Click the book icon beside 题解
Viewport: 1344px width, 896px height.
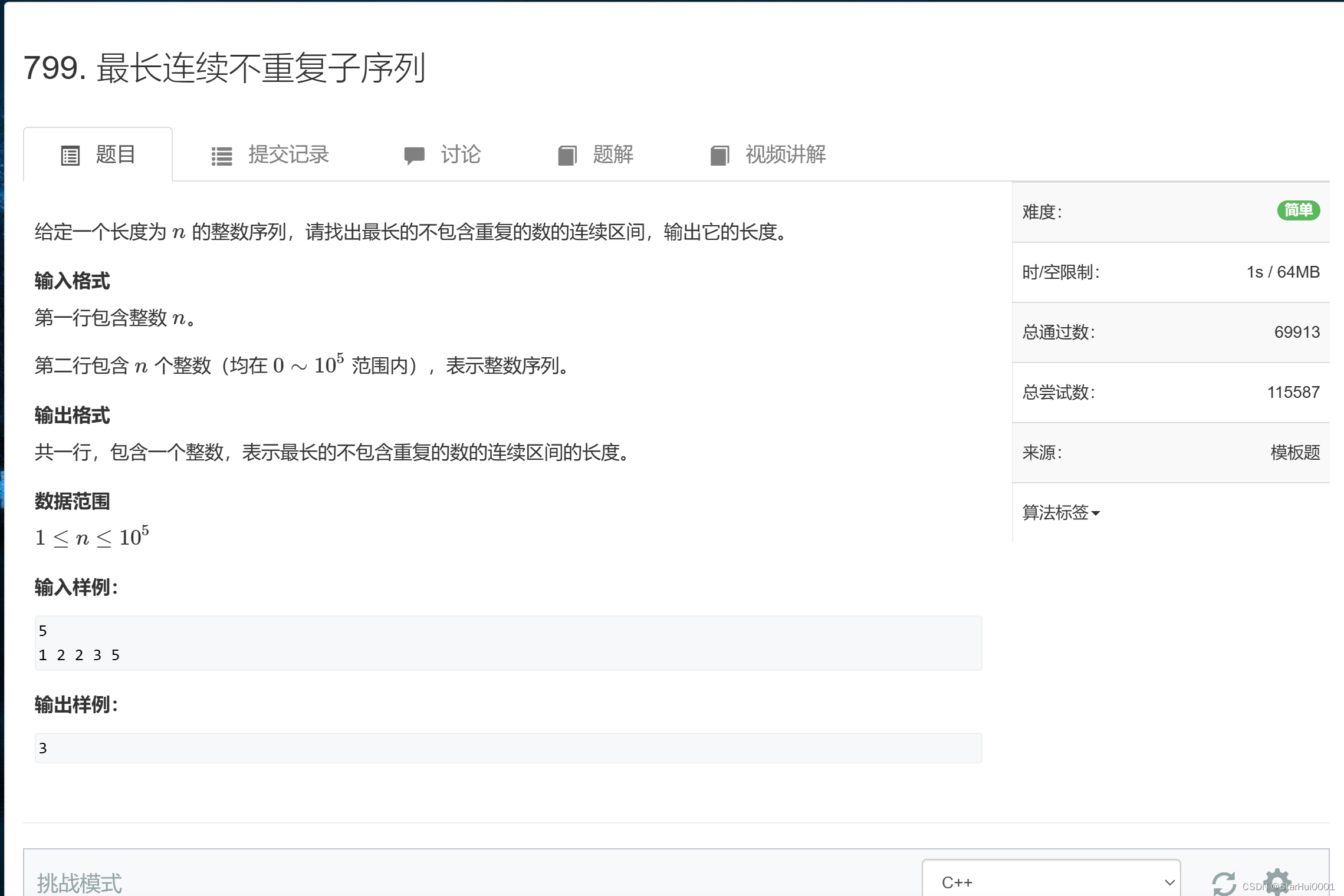coord(567,156)
